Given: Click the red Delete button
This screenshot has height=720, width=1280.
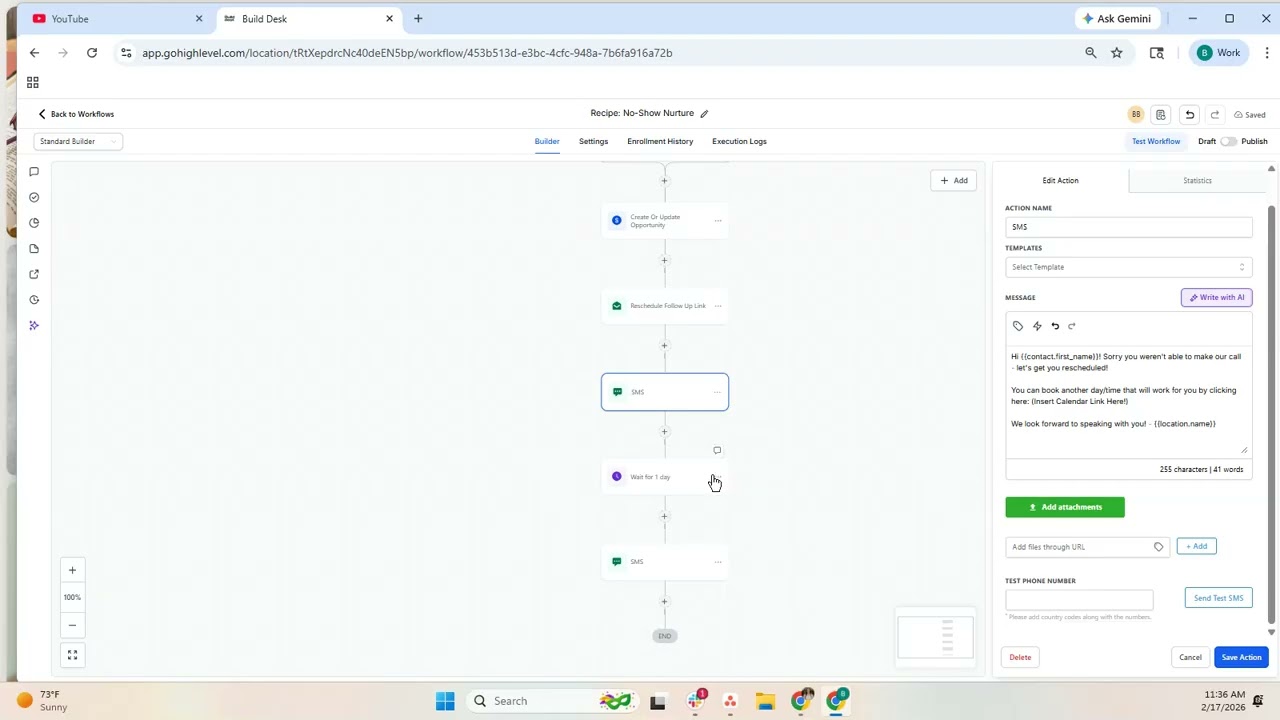Looking at the screenshot, I should [1020, 657].
